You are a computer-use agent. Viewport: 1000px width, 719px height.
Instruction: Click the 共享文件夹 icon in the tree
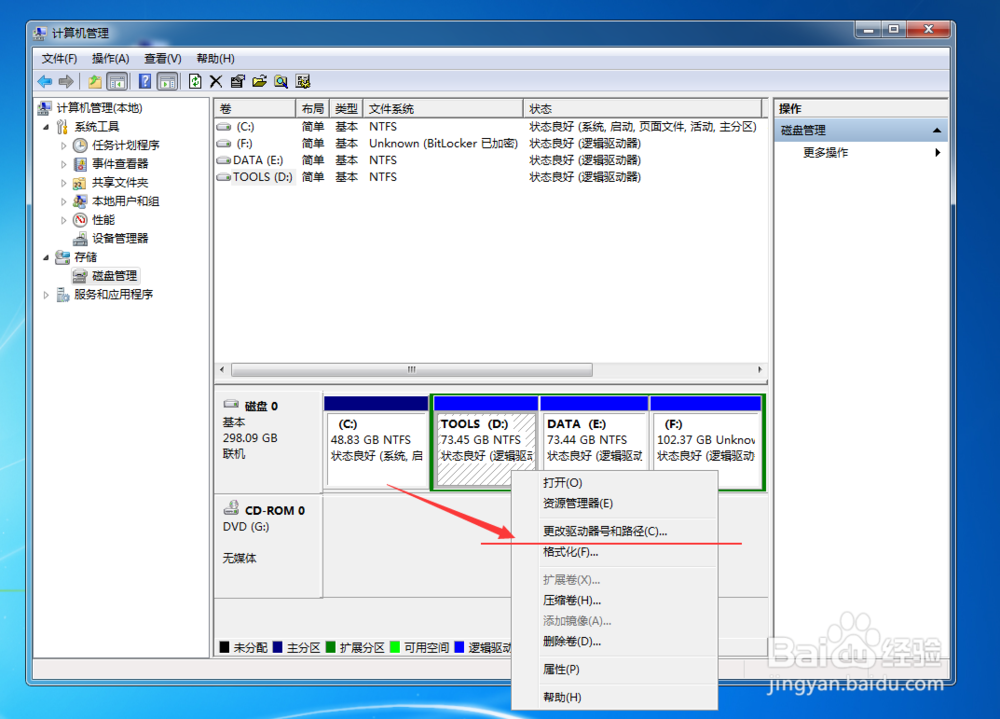[80, 183]
